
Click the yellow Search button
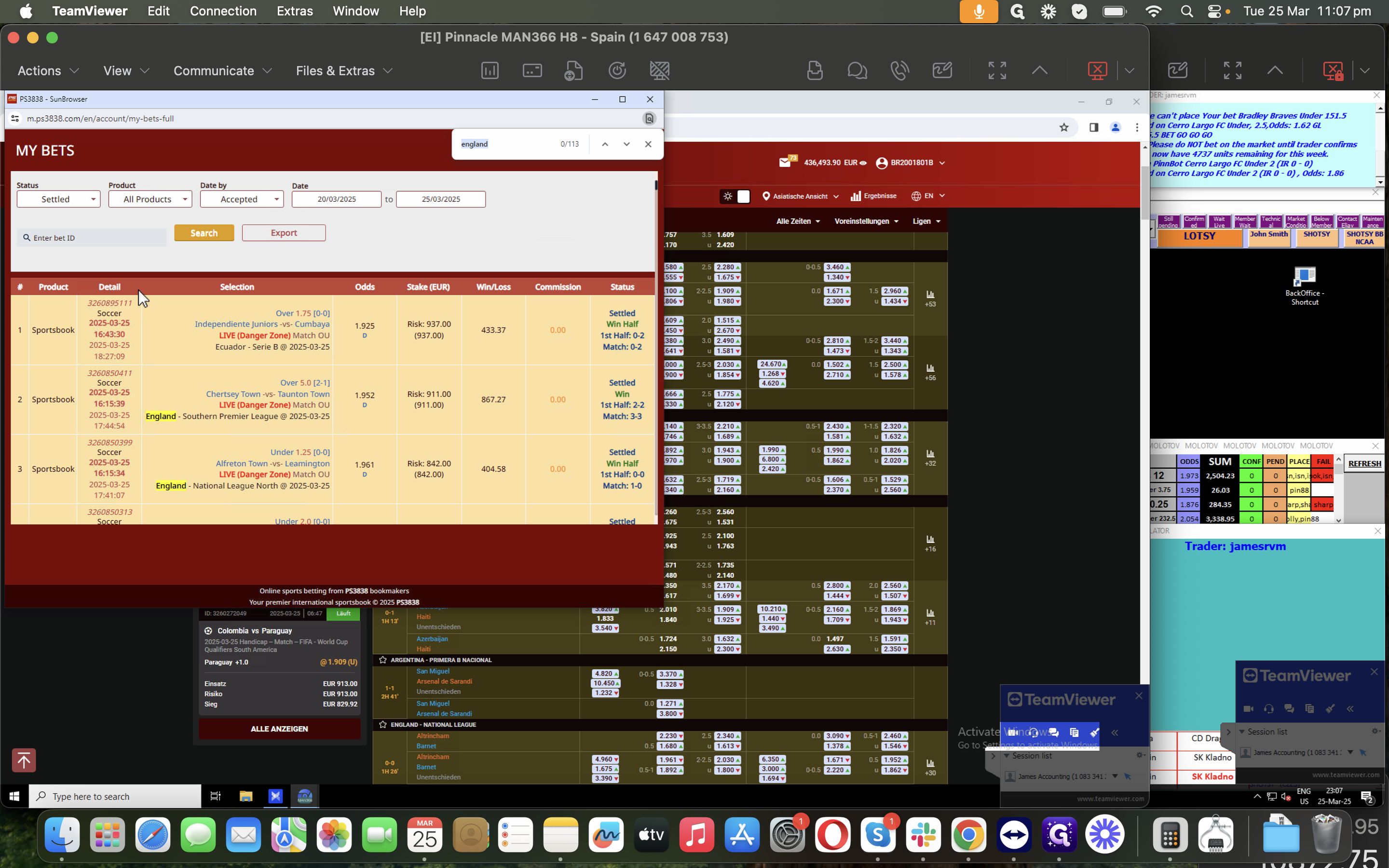pos(204,232)
